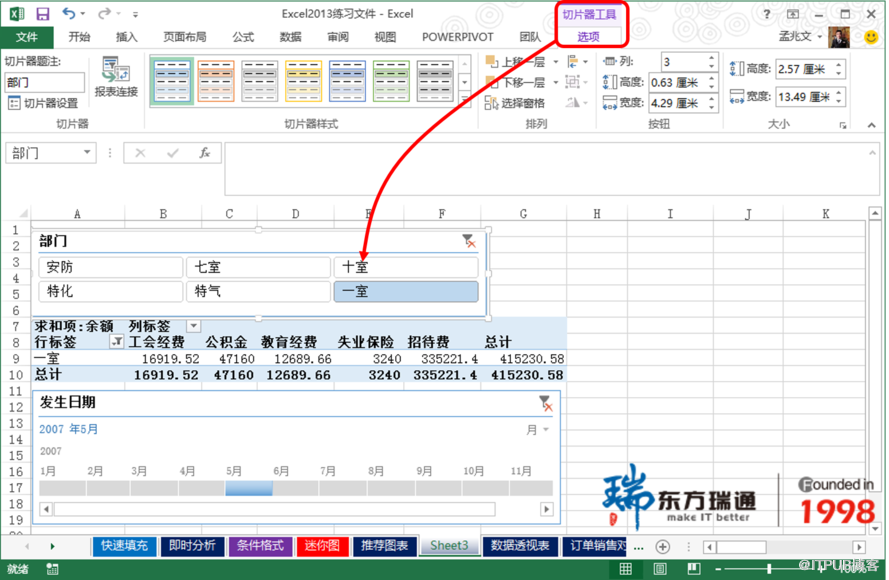Open the 文件 File tab
Viewport: 889px width, 580px height.
pyautogui.click(x=27, y=37)
